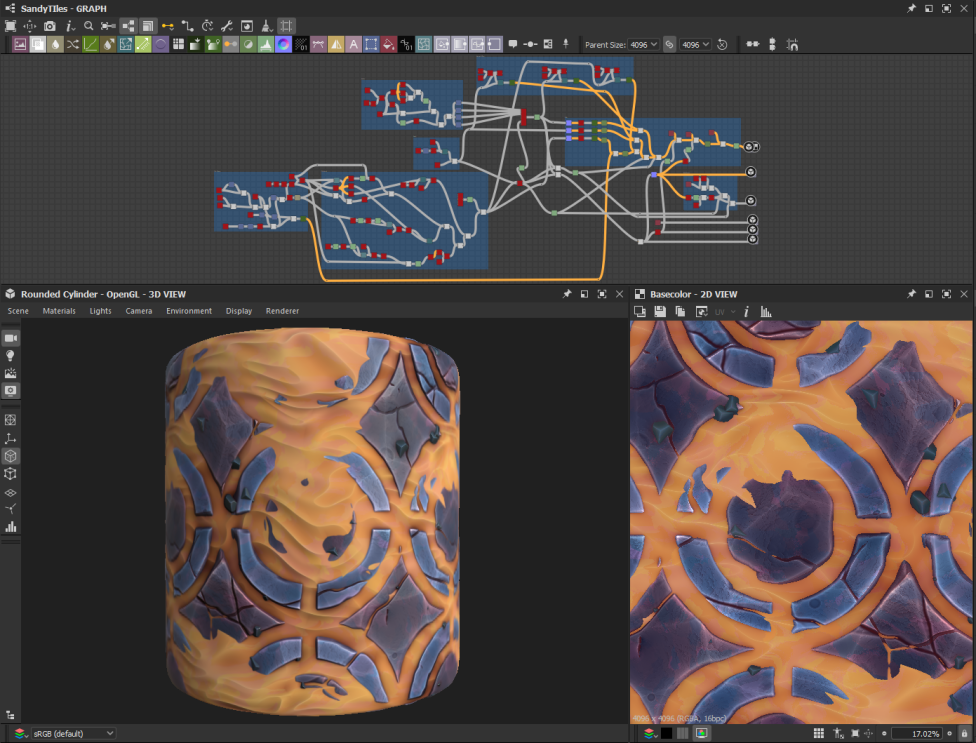Toggle the size ratio lock link
The height and width of the screenshot is (743, 976).
[x=669, y=45]
